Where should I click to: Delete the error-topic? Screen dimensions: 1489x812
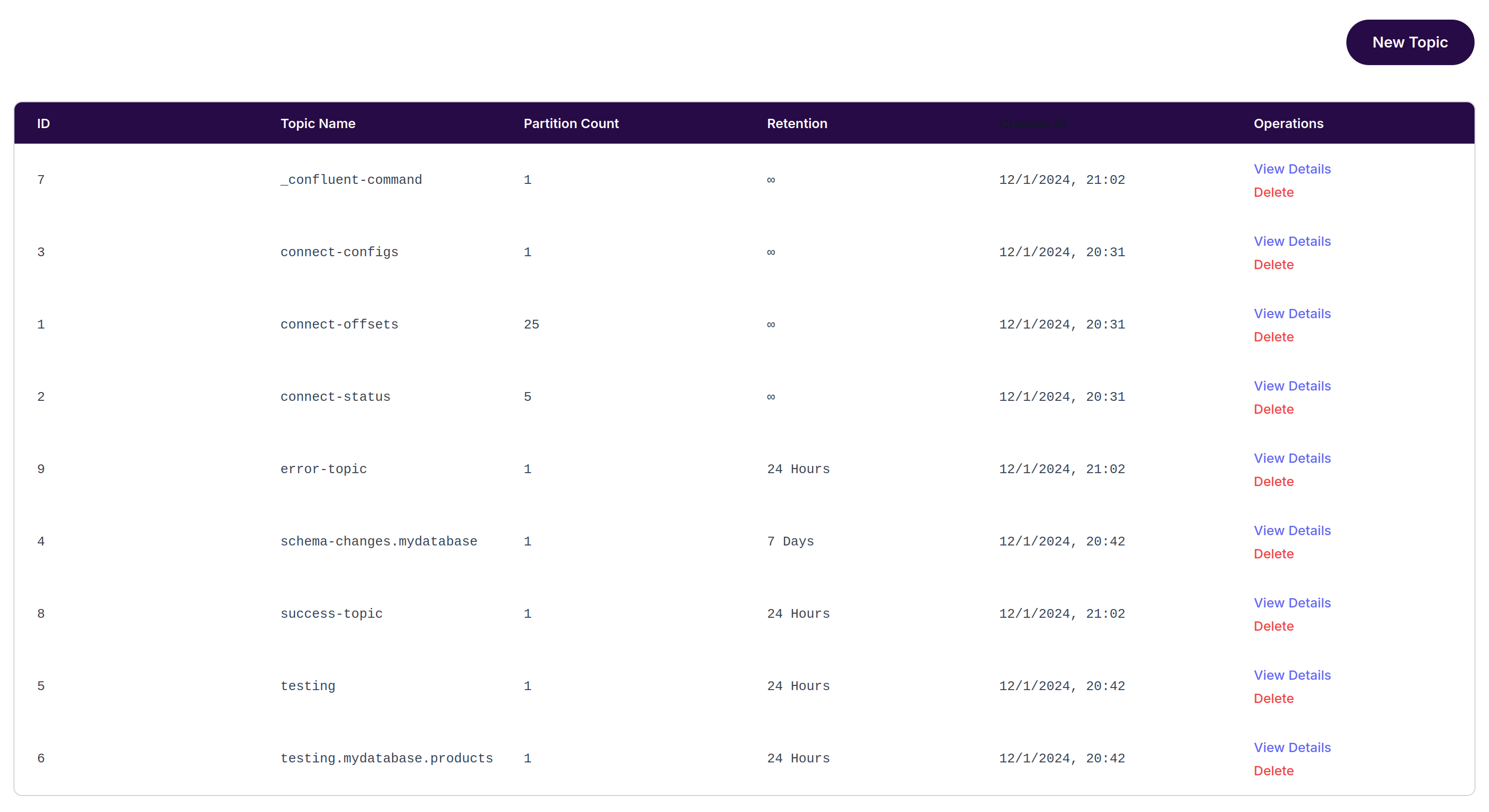point(1274,481)
